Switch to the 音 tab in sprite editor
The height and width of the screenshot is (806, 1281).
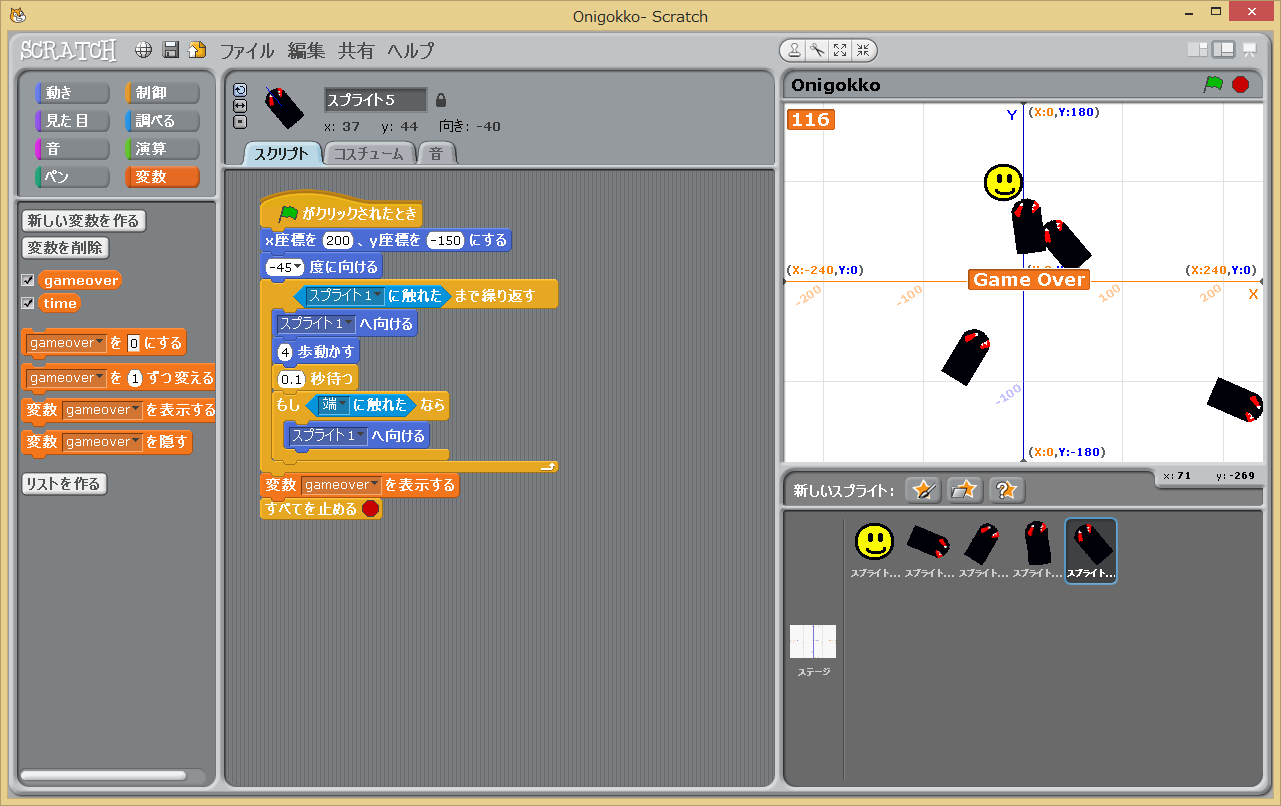tap(436, 154)
